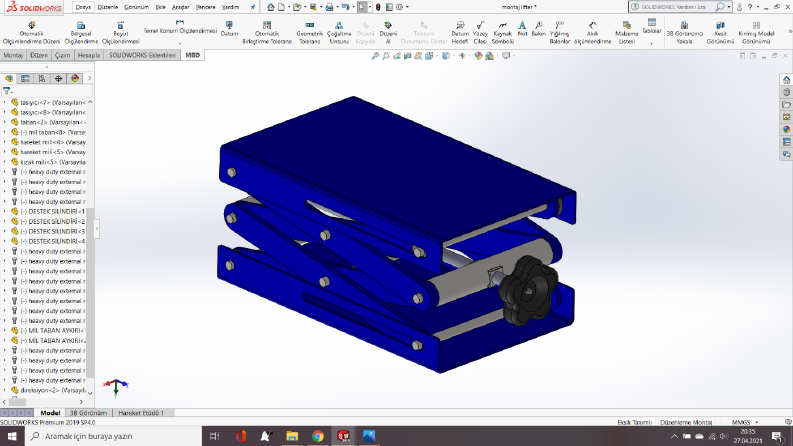The height and width of the screenshot is (446, 793).
Task: Open the Düzenle menu
Action: click(x=108, y=7)
